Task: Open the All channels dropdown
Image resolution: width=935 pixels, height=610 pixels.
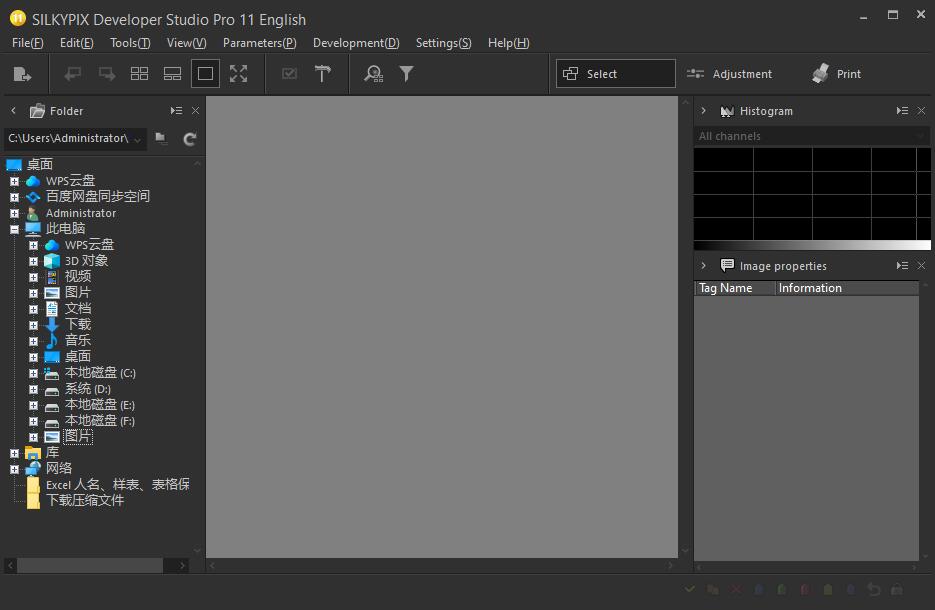Action: 811,136
